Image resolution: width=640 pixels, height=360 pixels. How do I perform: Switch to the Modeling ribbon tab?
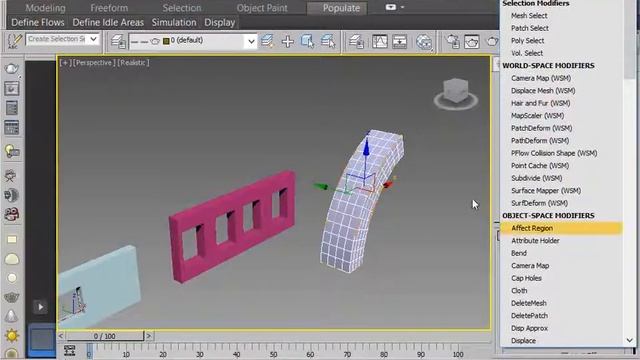click(45, 8)
